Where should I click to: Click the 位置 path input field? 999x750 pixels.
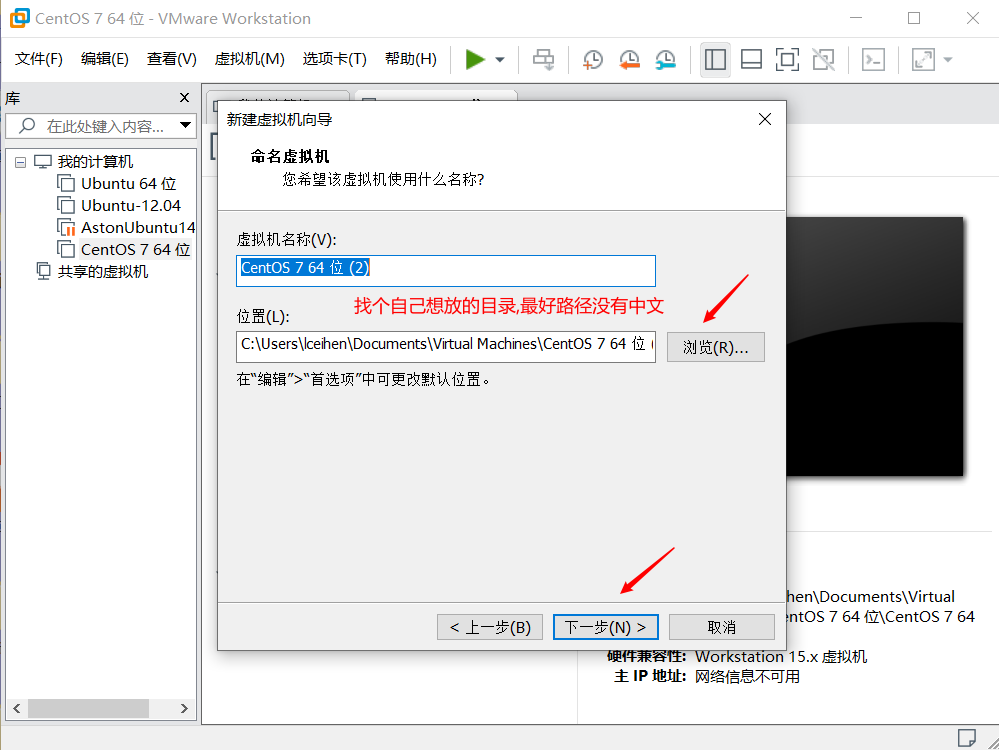[445, 347]
